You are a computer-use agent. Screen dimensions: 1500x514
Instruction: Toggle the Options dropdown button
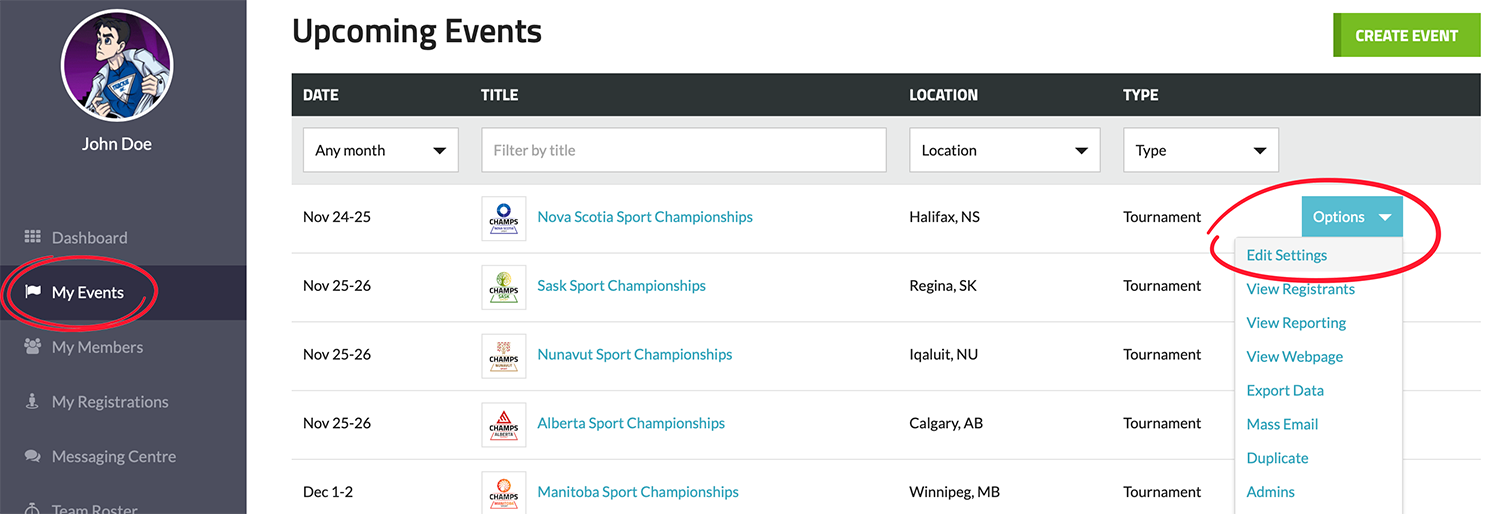(1351, 217)
